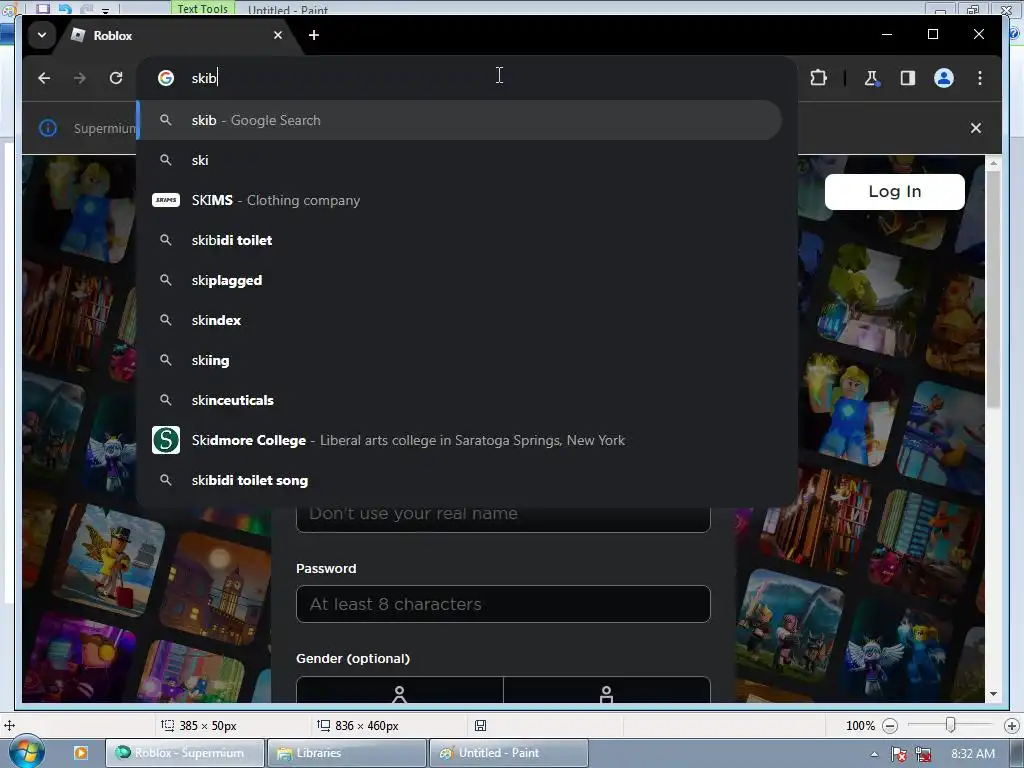Open a new tab with plus icon

(314, 35)
